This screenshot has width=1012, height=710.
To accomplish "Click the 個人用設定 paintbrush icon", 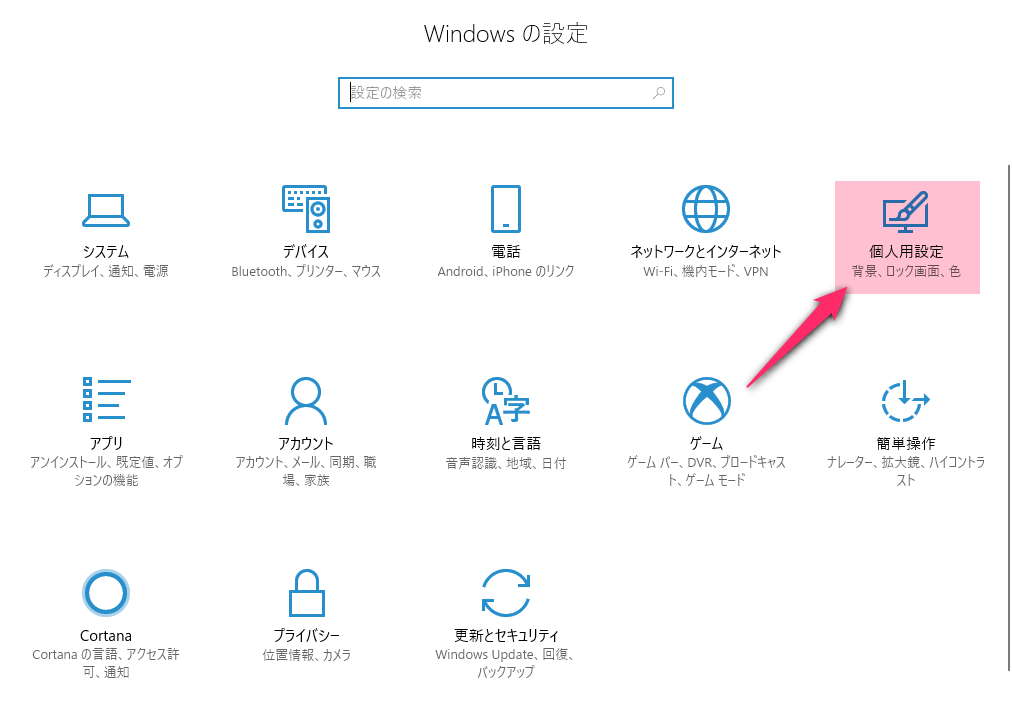I will click(906, 212).
